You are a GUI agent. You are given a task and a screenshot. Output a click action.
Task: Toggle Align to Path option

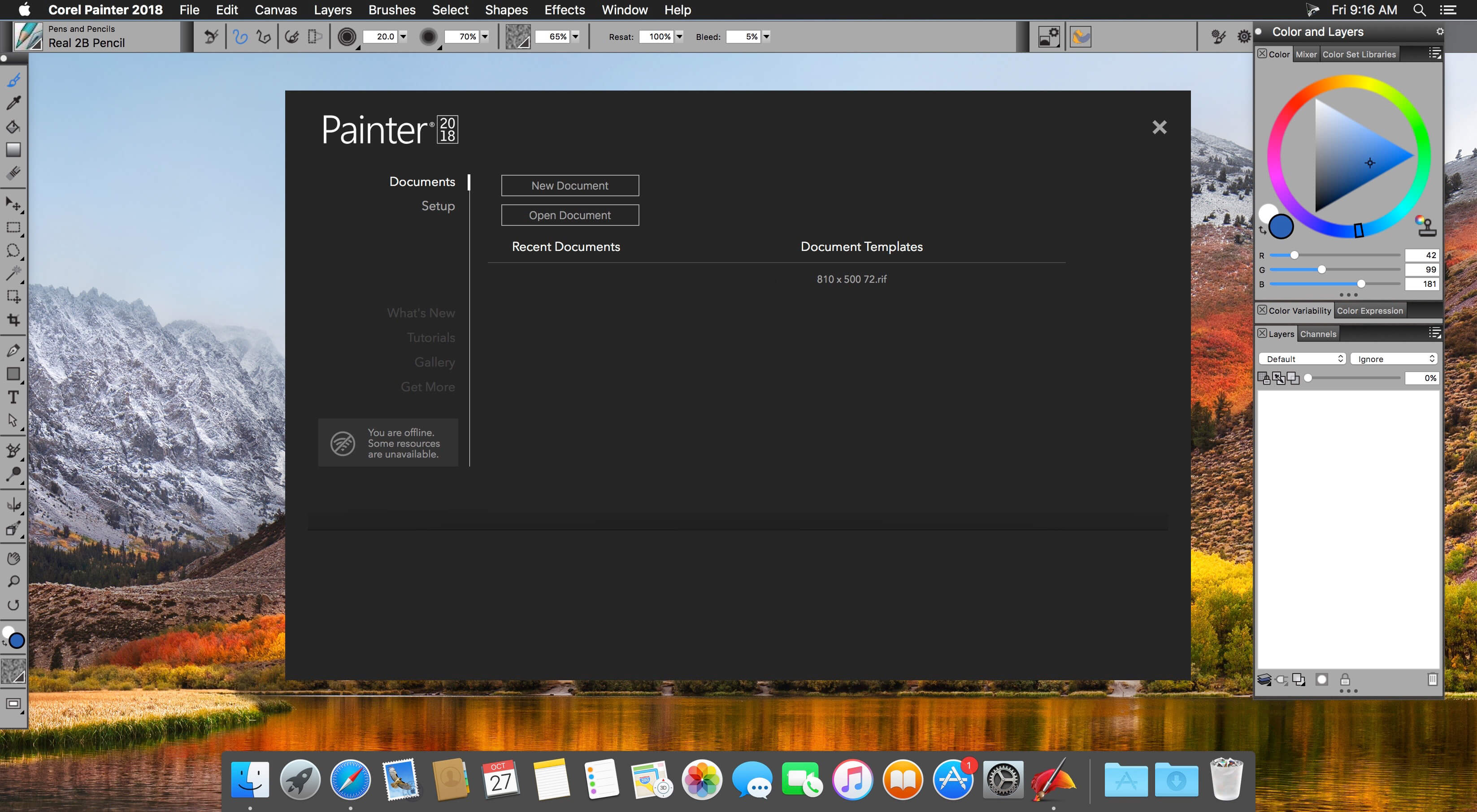pos(292,37)
